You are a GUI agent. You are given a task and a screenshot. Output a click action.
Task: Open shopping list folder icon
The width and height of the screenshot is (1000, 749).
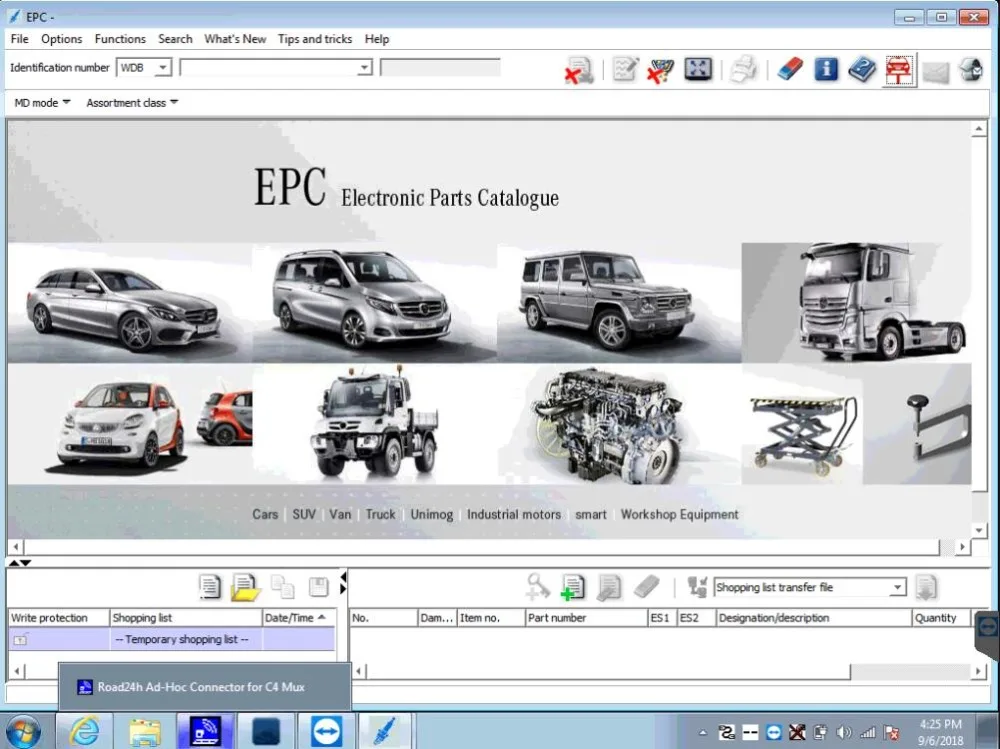[x=246, y=588]
